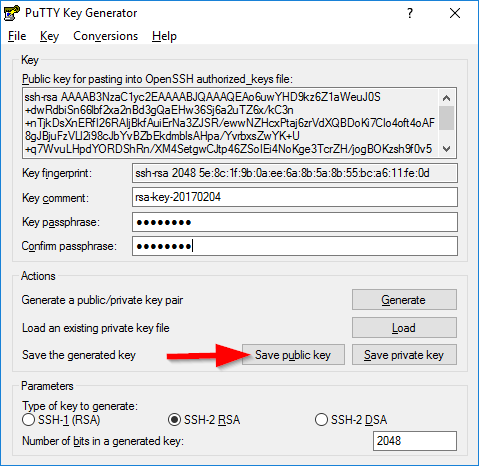Image resolution: width=479 pixels, height=466 pixels.
Task: Click the public key scrollbar down arrow
Action: (x=446, y=149)
